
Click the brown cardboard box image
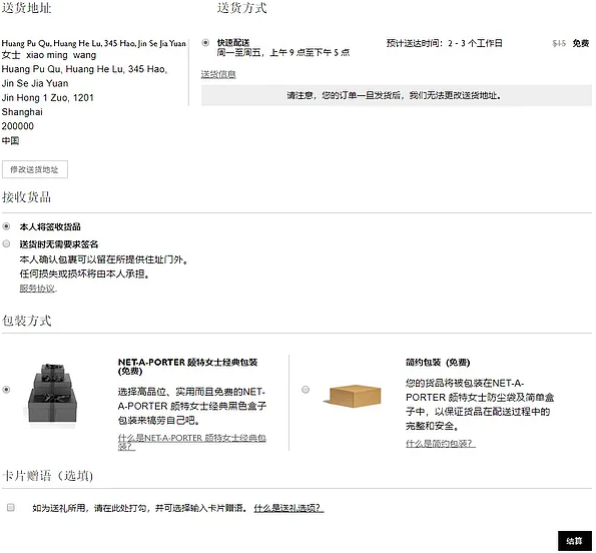pos(353,396)
